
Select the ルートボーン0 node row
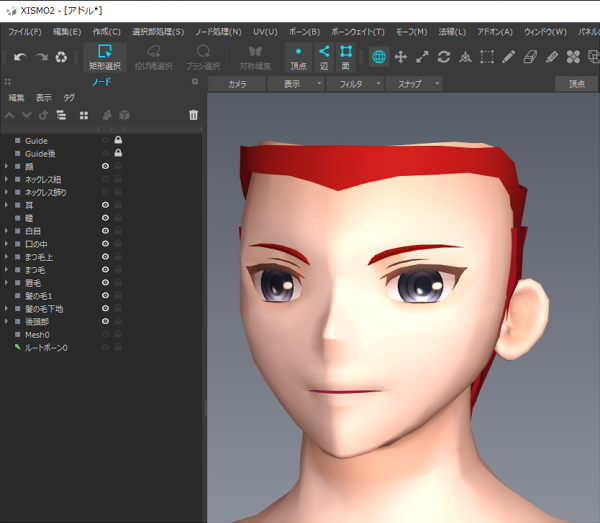[x=101, y=348]
